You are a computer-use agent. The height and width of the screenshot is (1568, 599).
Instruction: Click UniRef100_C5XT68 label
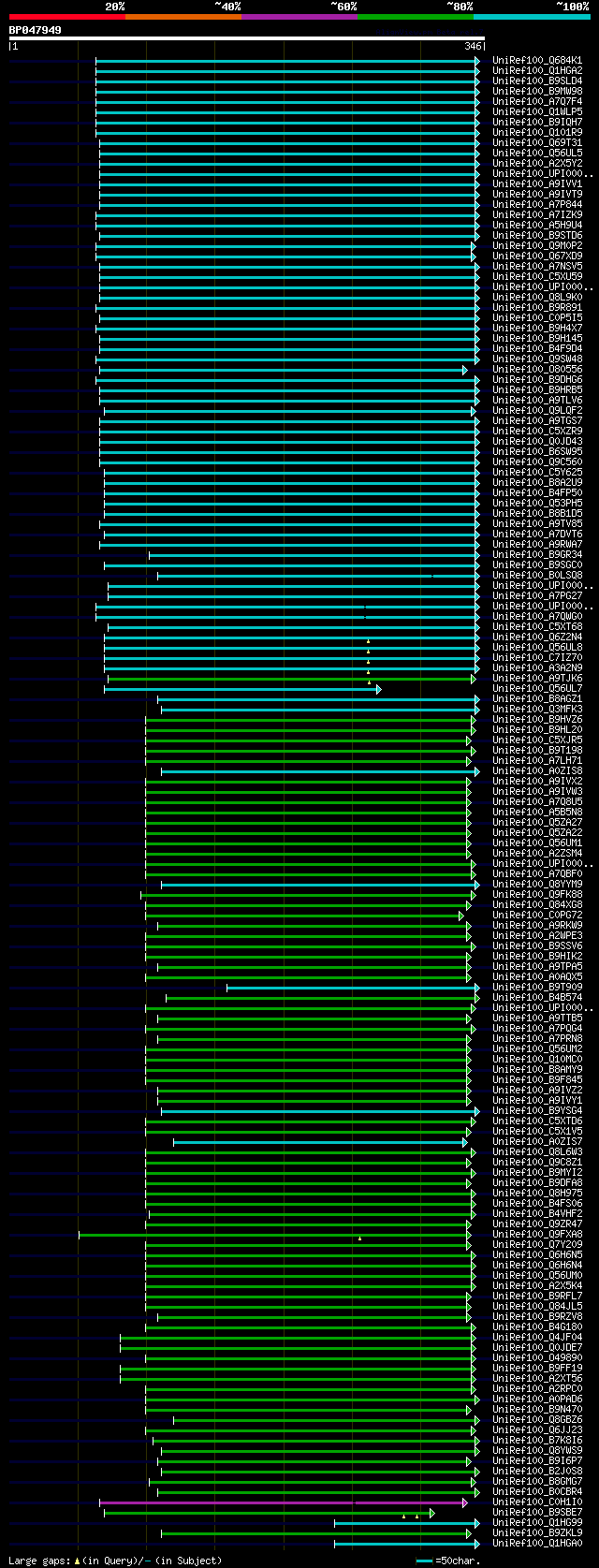click(x=537, y=626)
